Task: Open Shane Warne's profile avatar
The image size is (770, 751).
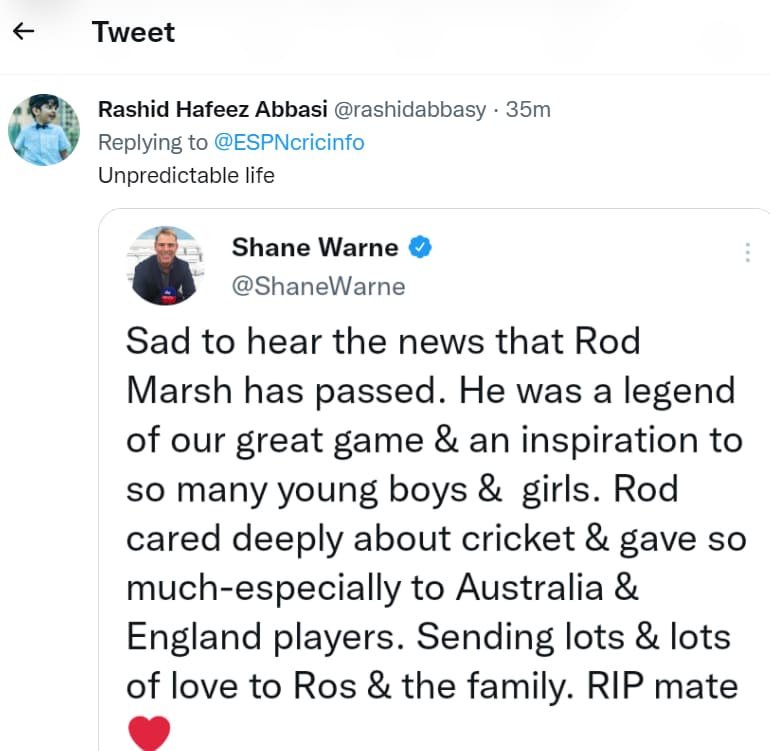Action: tap(165, 265)
